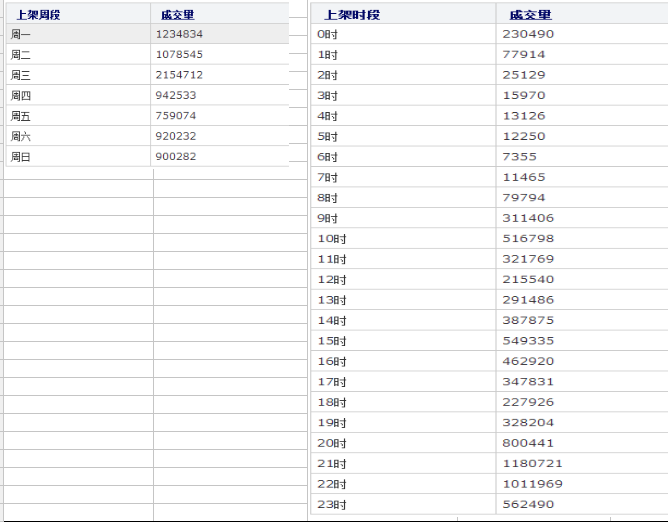Click the 920232 value for 周六
Viewport: 668px width, 522px height.
tap(176, 136)
